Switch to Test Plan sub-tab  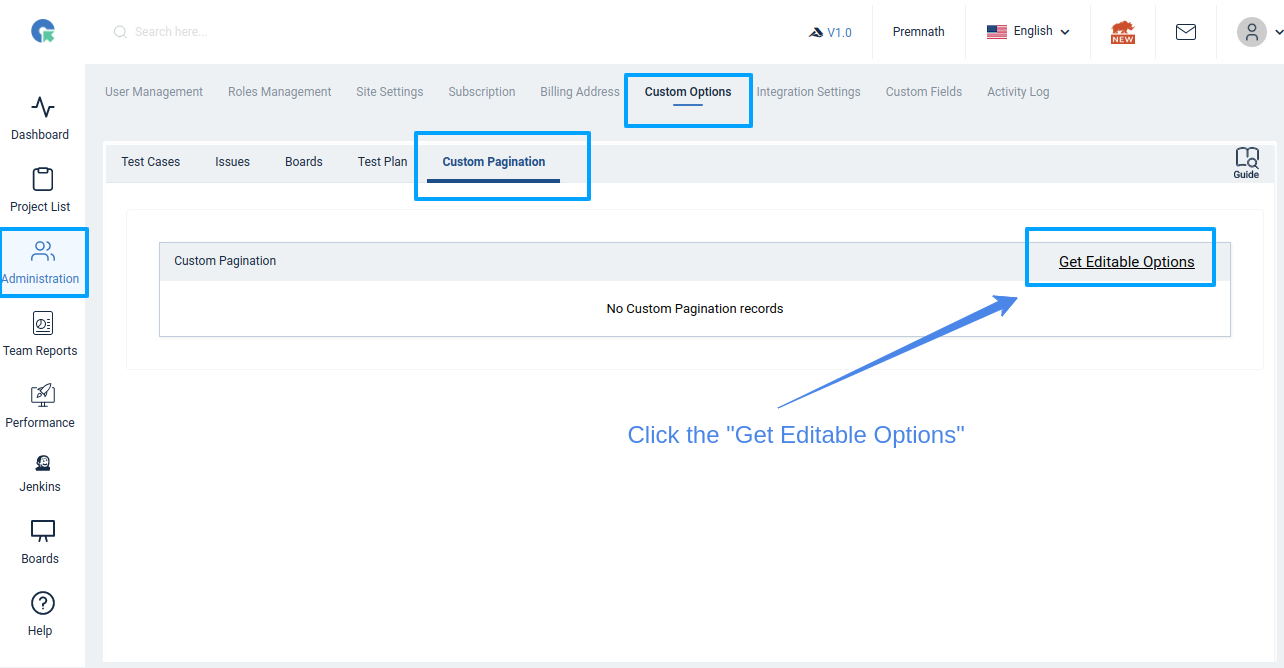pyautogui.click(x=383, y=162)
